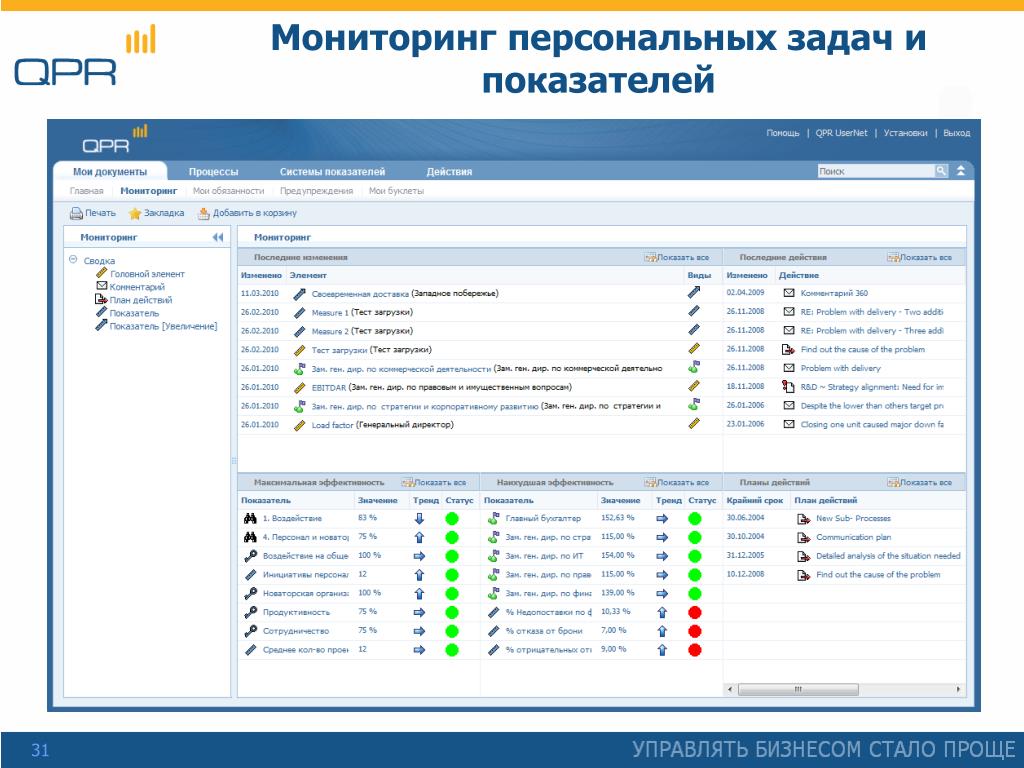Viewport: 1024px width, 768px height.
Task: Select План действий in the tree
Action: pyautogui.click(x=140, y=300)
